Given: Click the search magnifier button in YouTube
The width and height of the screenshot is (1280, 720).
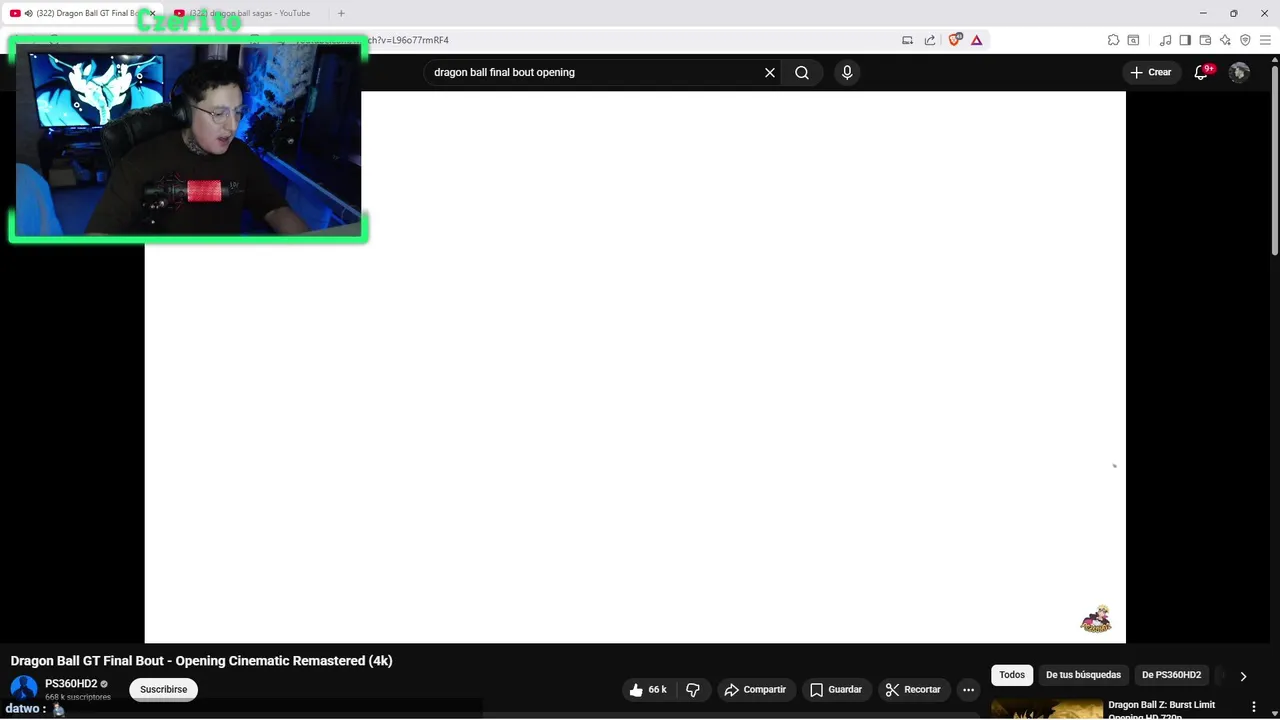Looking at the screenshot, I should pos(802,72).
